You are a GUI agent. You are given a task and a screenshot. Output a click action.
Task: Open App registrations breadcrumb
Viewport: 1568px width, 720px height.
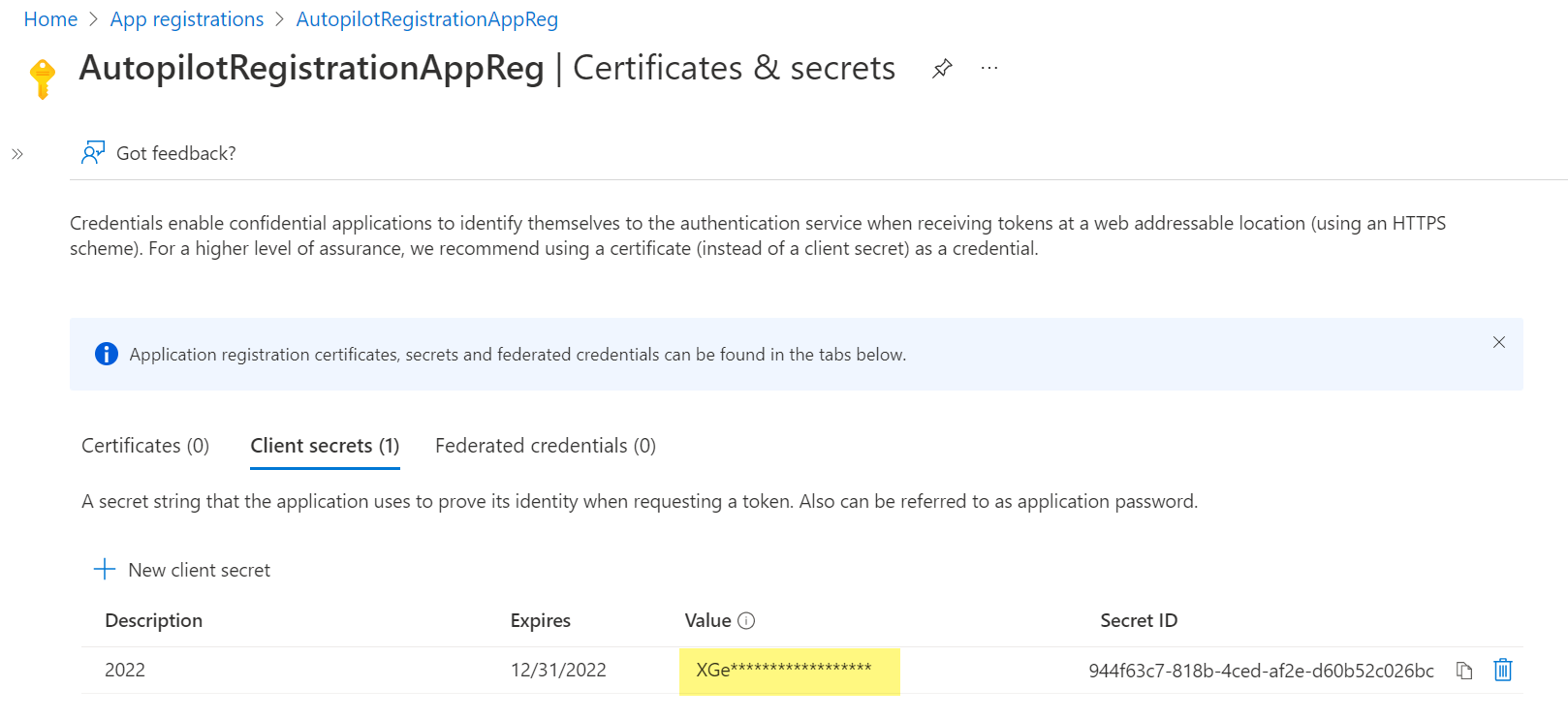(x=187, y=19)
